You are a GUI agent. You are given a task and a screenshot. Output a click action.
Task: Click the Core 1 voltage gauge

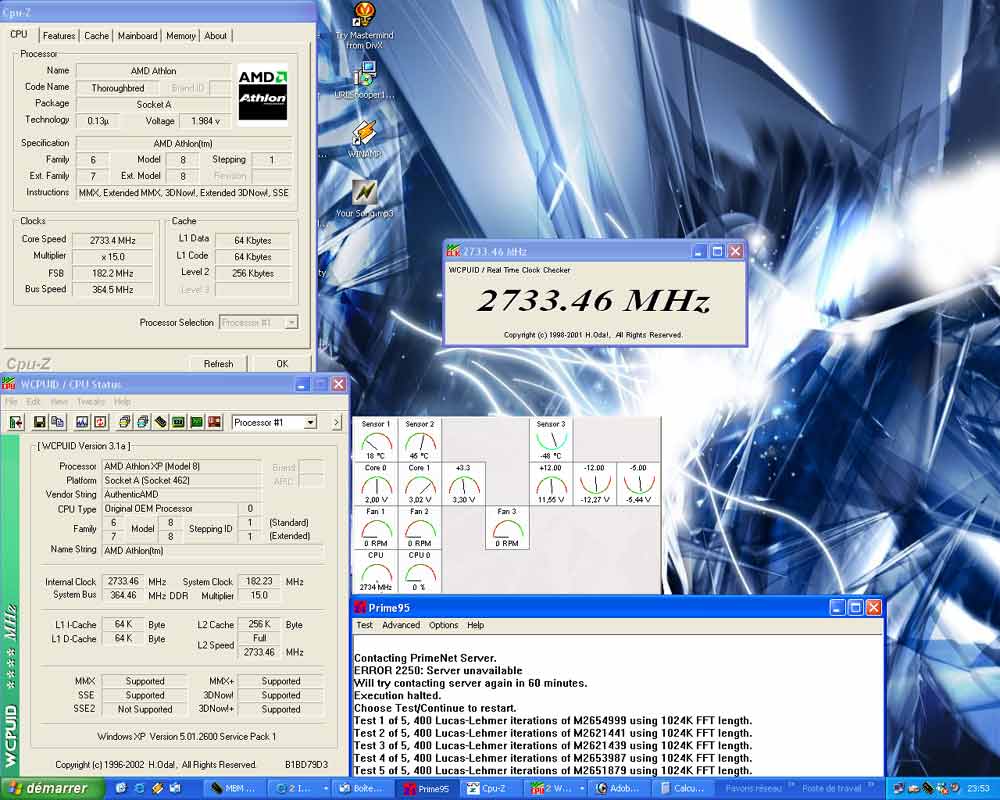pos(420,484)
